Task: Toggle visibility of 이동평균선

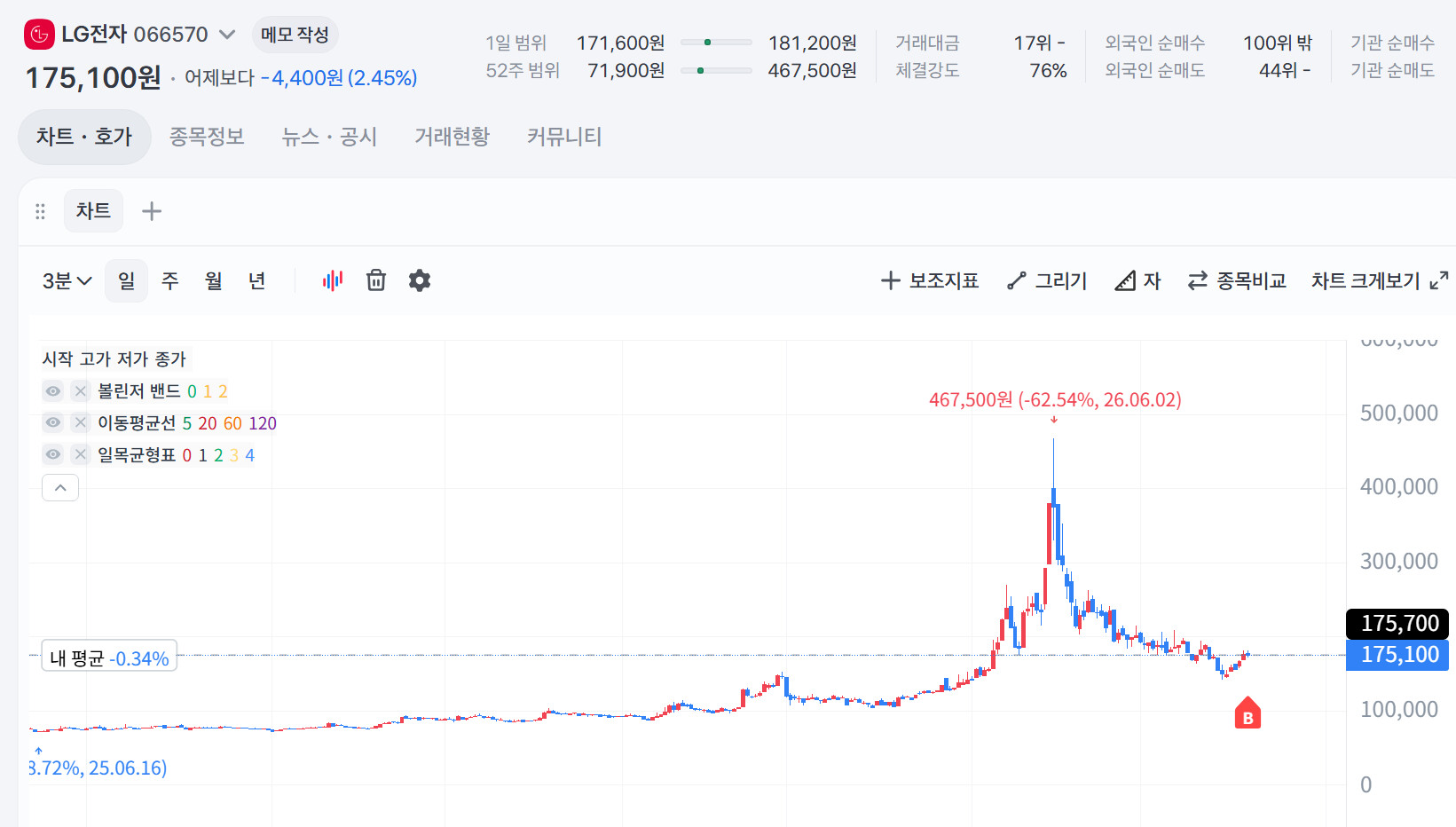Action: (53, 423)
